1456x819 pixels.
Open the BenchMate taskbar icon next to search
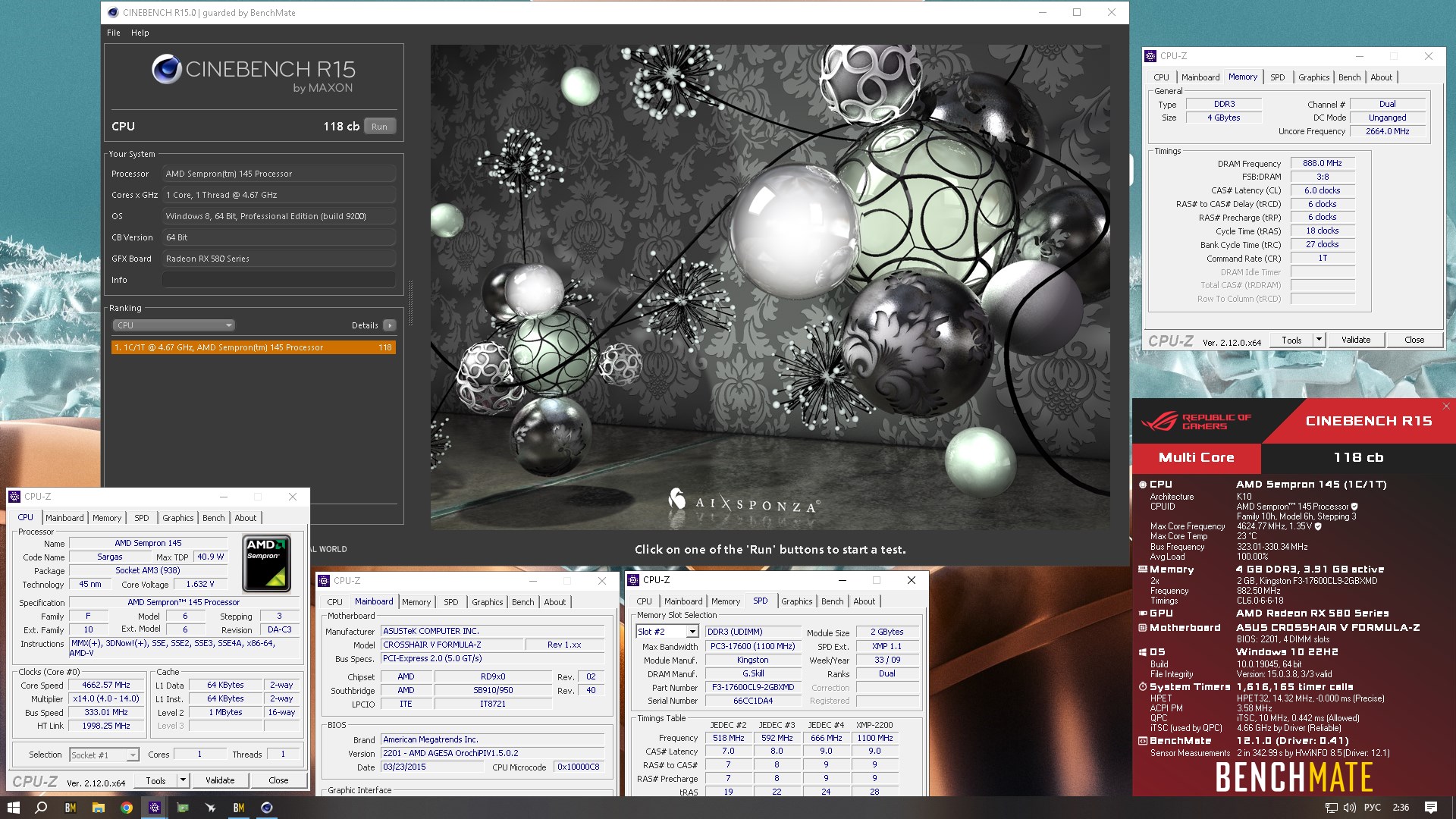point(70,808)
